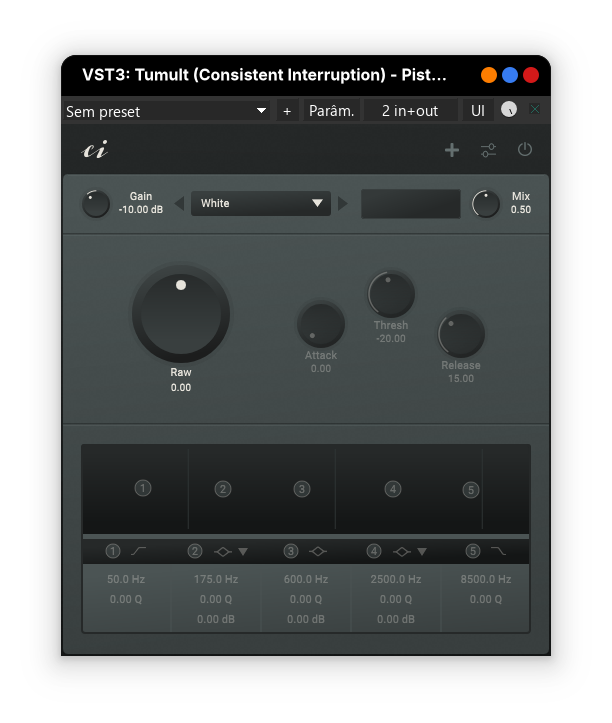Click the bell filter icon for band 3
This screenshot has width=612, height=723.
(318, 551)
